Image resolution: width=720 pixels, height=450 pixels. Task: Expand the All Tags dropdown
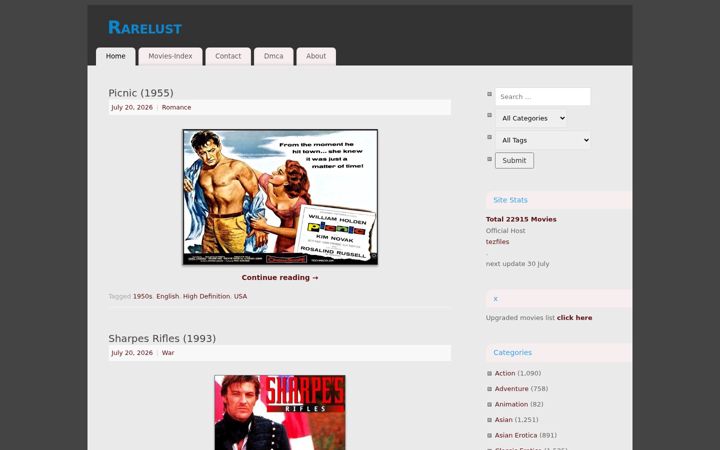pos(543,140)
